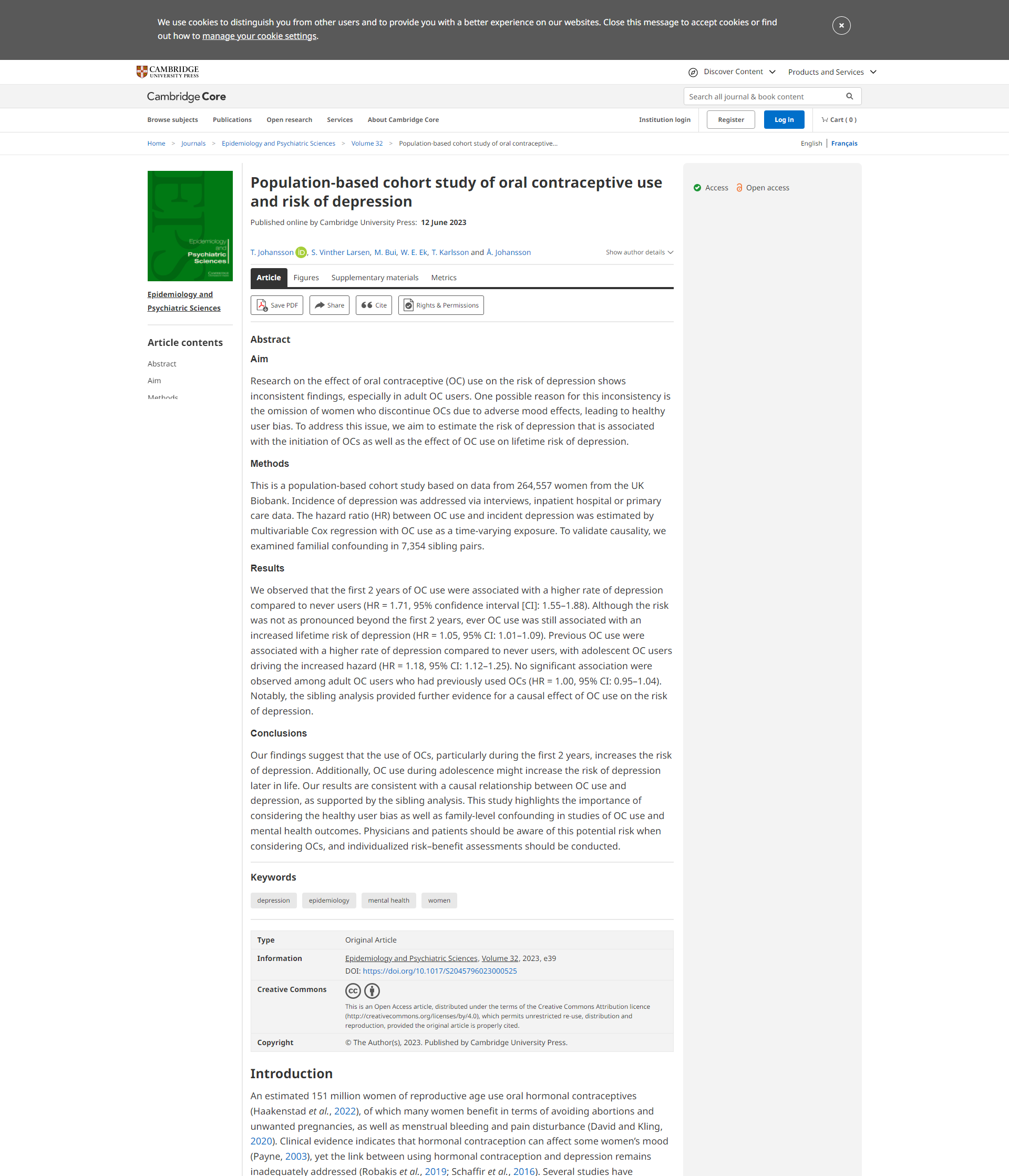Click the green Access check icon

click(x=697, y=188)
